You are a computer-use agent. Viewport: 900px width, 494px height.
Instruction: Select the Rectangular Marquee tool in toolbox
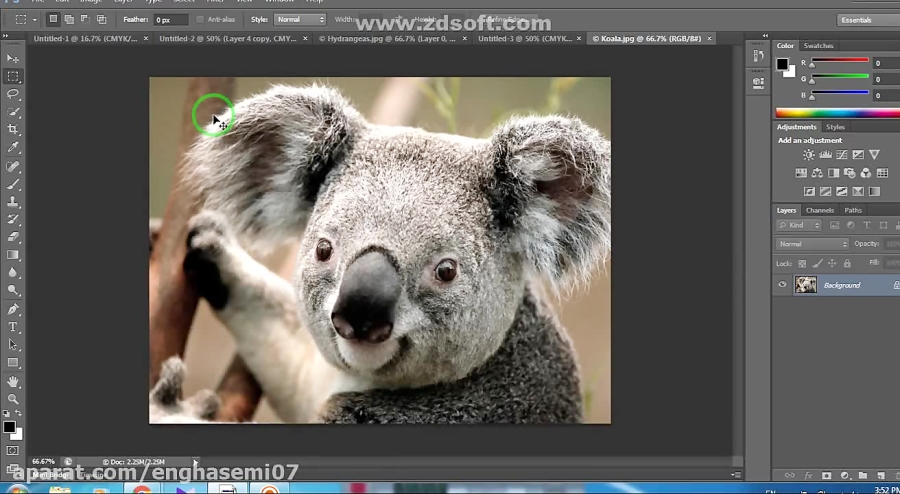13,76
